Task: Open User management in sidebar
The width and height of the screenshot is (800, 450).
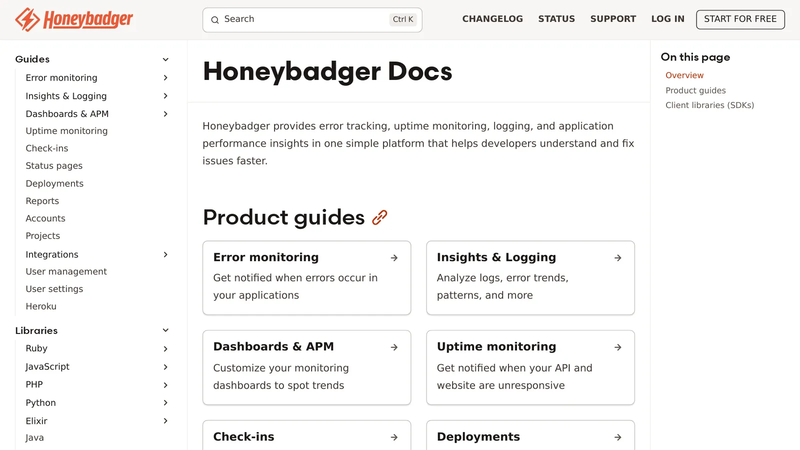Action: [66, 271]
